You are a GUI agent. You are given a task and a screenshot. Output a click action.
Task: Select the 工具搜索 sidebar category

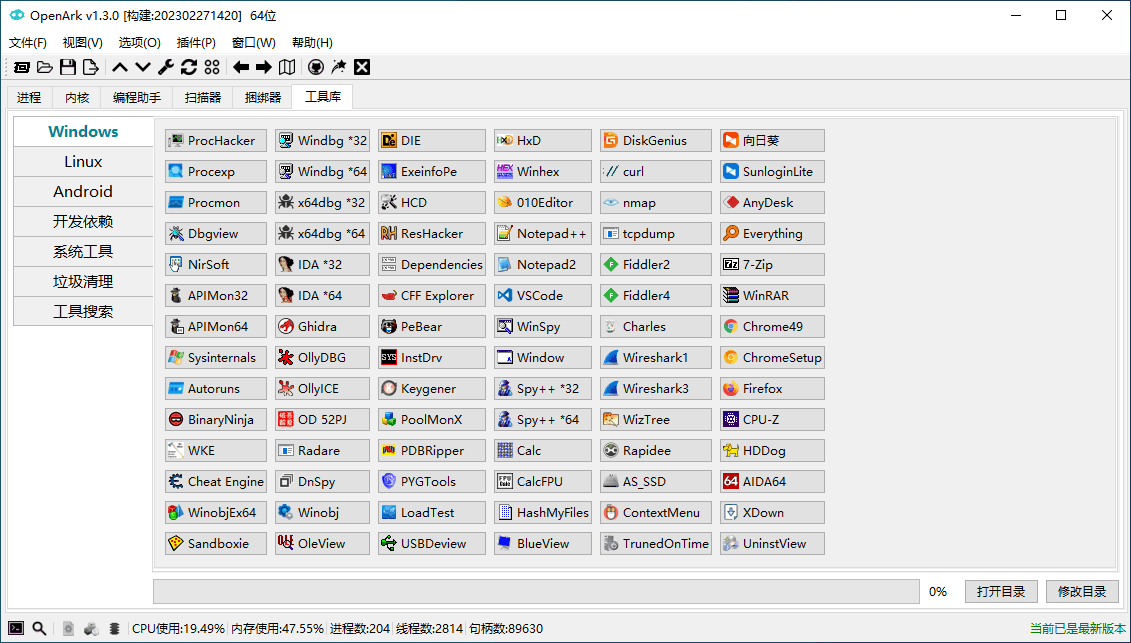click(83, 312)
